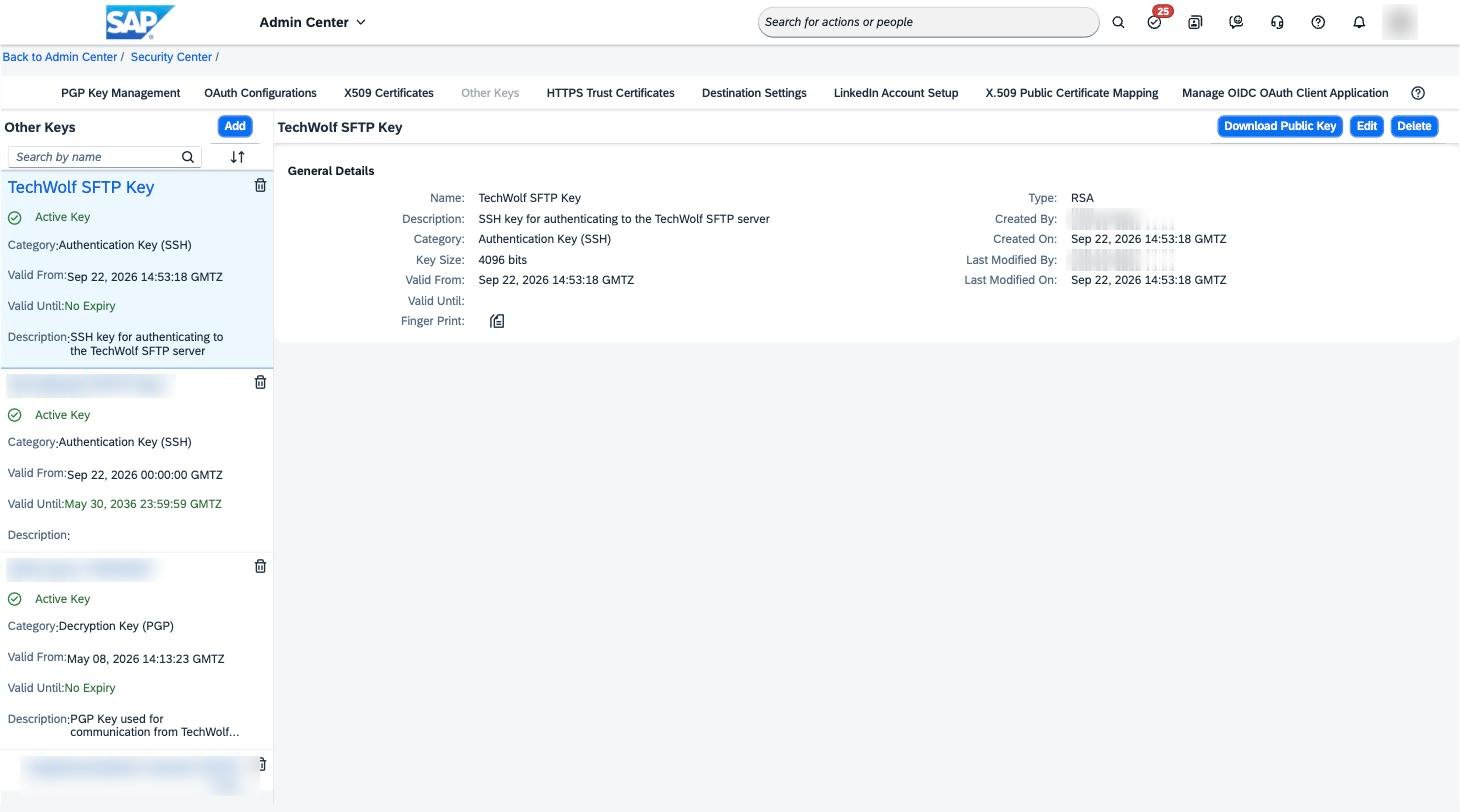This screenshot has width=1460, height=812.
Task: Click the RSA type value
Action: (x=1082, y=198)
